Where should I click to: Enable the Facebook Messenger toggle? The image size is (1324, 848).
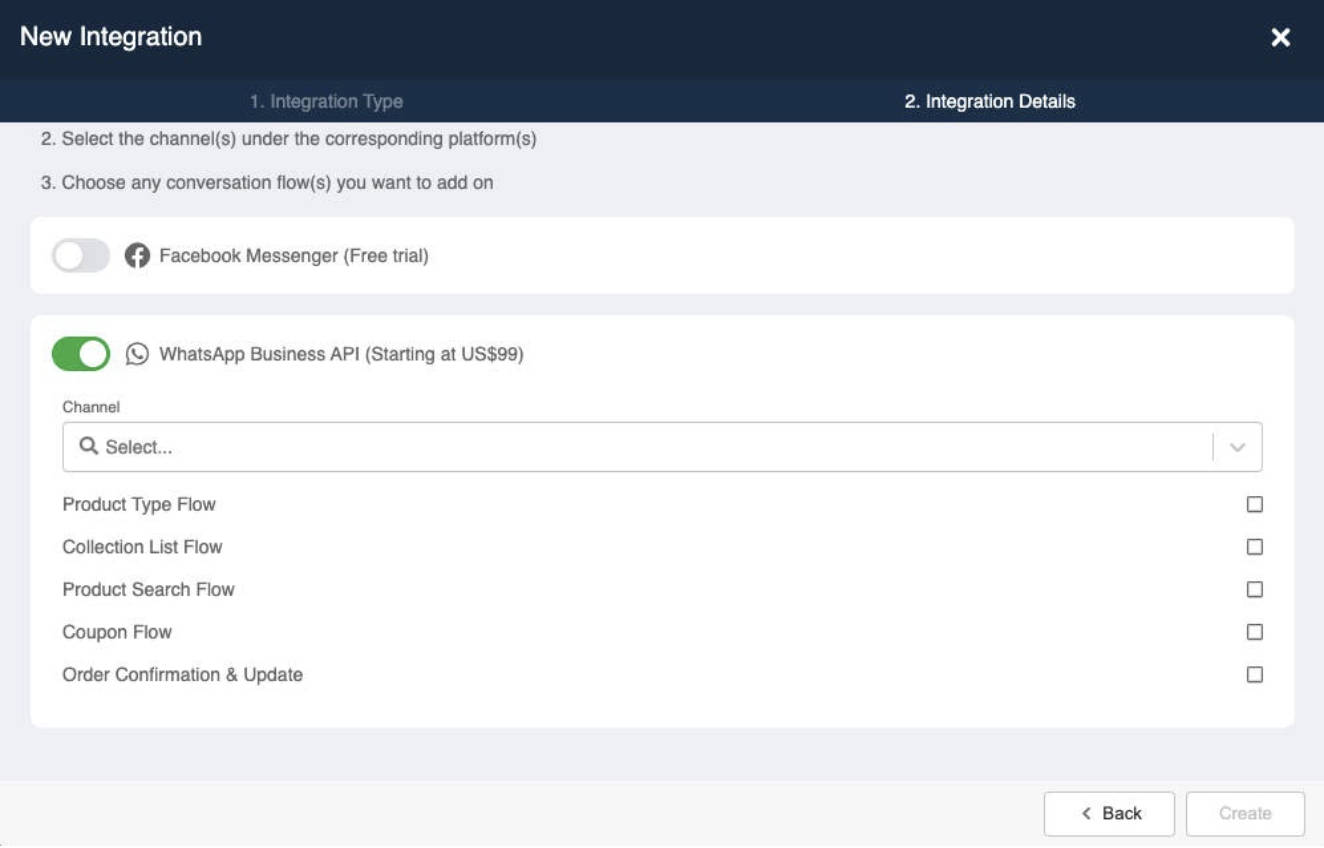[81, 256]
